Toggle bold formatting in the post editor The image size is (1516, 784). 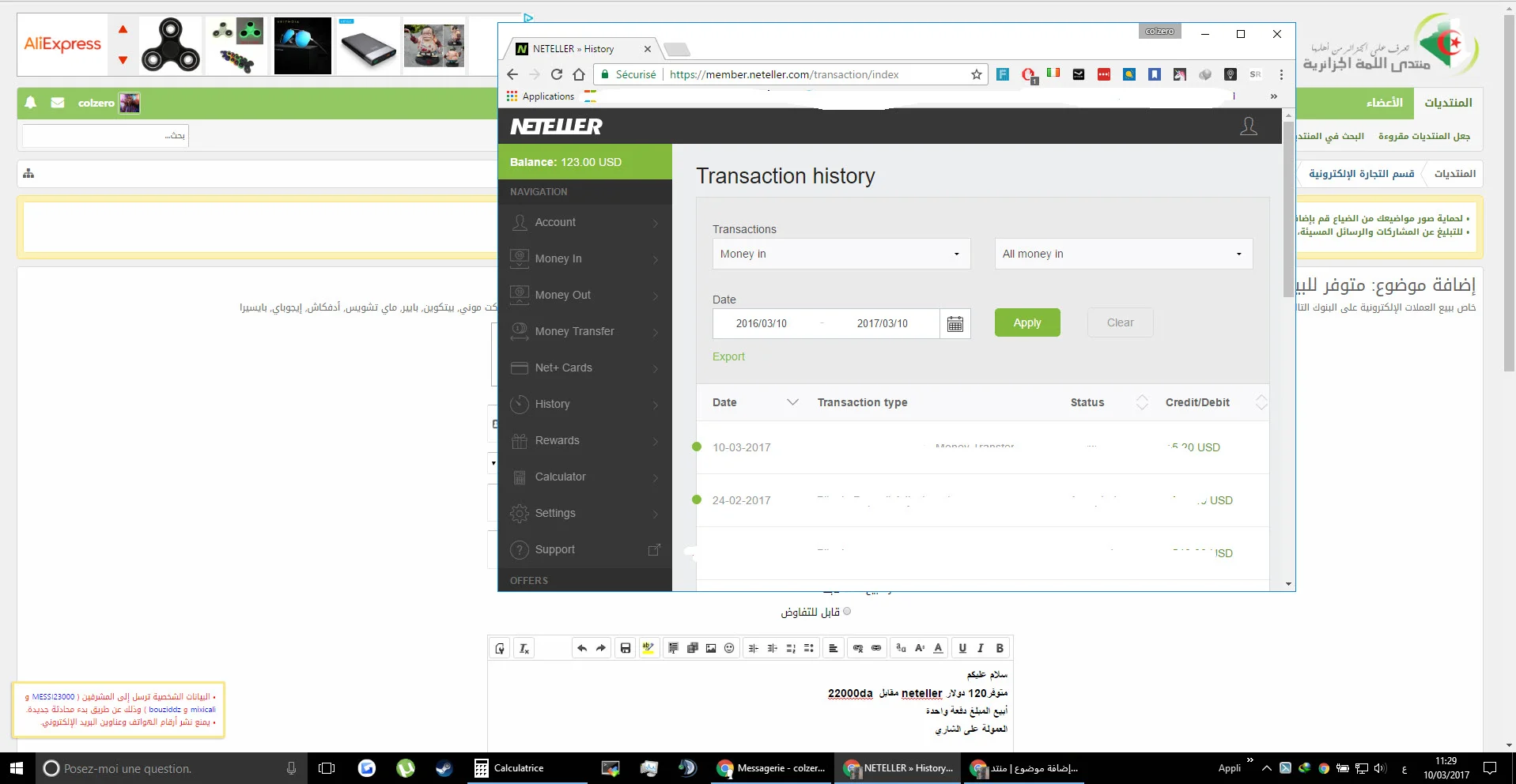1000,648
